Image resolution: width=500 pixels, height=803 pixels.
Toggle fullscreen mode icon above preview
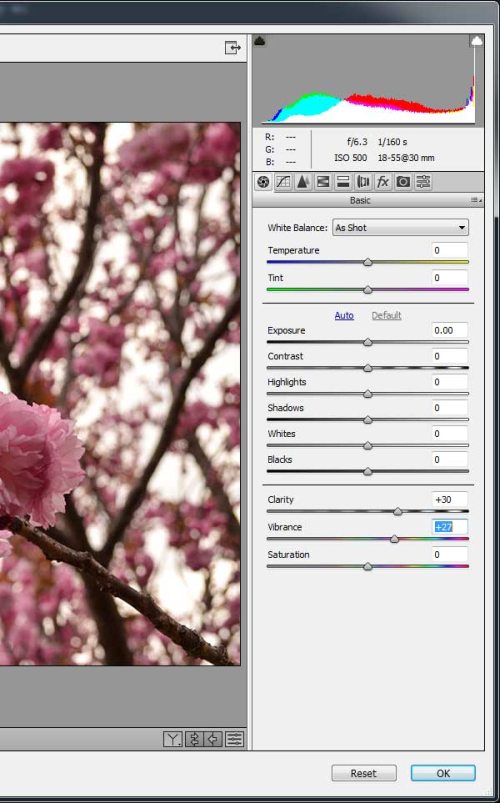233,48
